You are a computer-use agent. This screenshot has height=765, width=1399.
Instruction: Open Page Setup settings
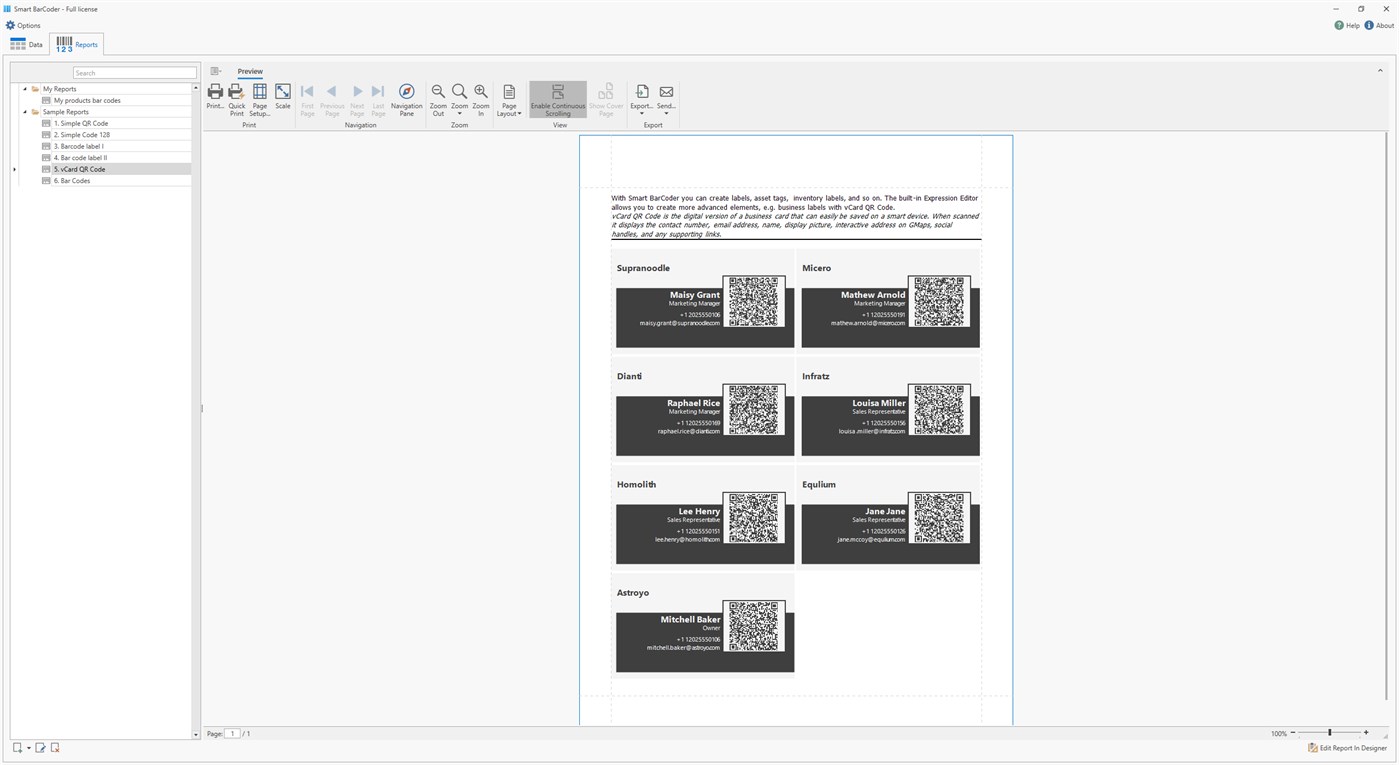coord(259,97)
